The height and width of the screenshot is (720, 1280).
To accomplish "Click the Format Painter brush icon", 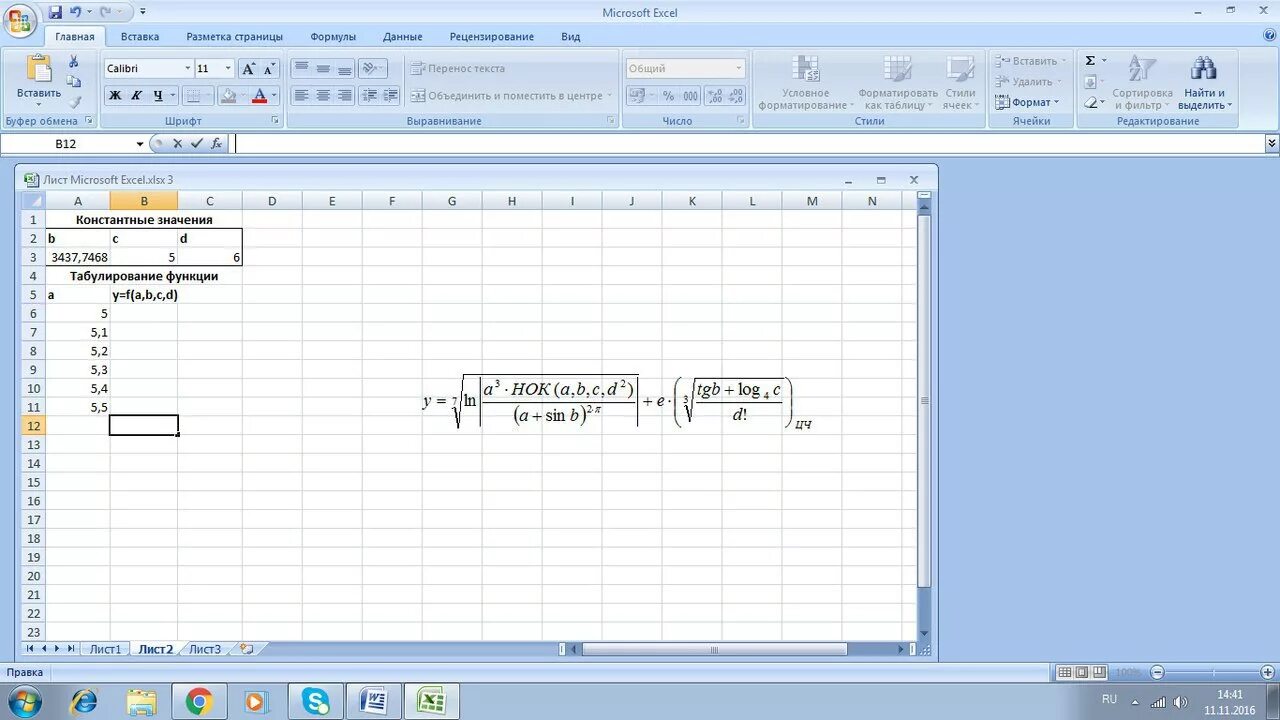I will point(73,102).
